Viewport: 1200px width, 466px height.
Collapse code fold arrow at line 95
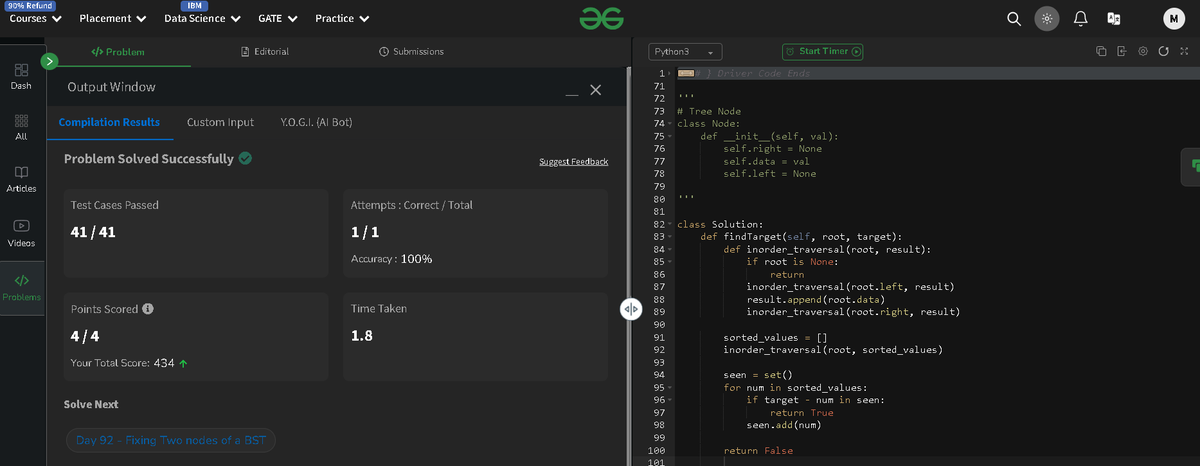coord(670,387)
